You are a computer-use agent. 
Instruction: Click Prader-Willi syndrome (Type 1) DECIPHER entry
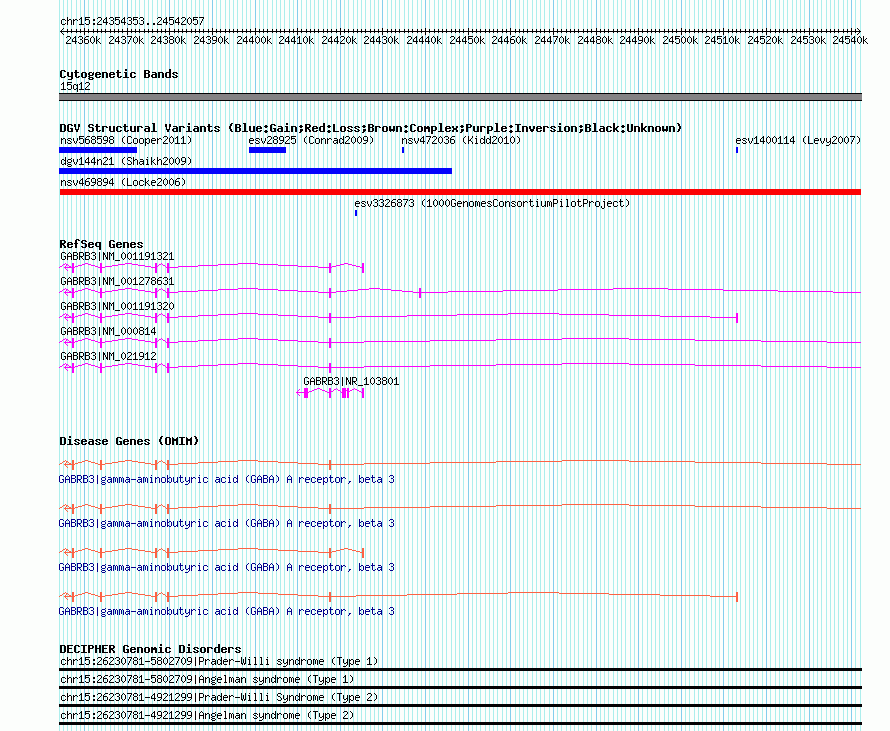point(219,661)
